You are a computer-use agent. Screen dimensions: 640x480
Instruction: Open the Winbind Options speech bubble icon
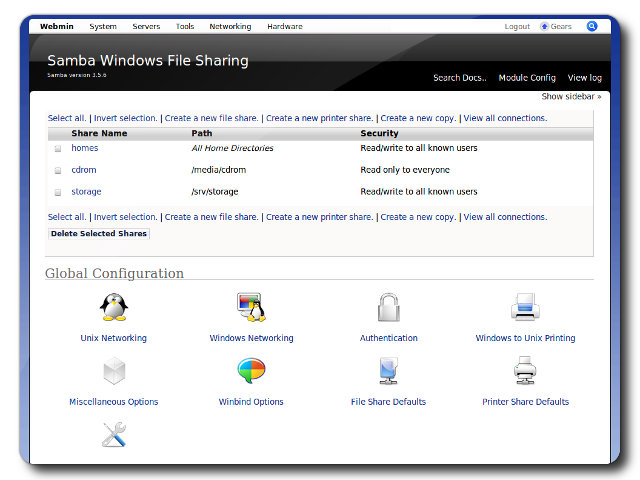click(251, 371)
